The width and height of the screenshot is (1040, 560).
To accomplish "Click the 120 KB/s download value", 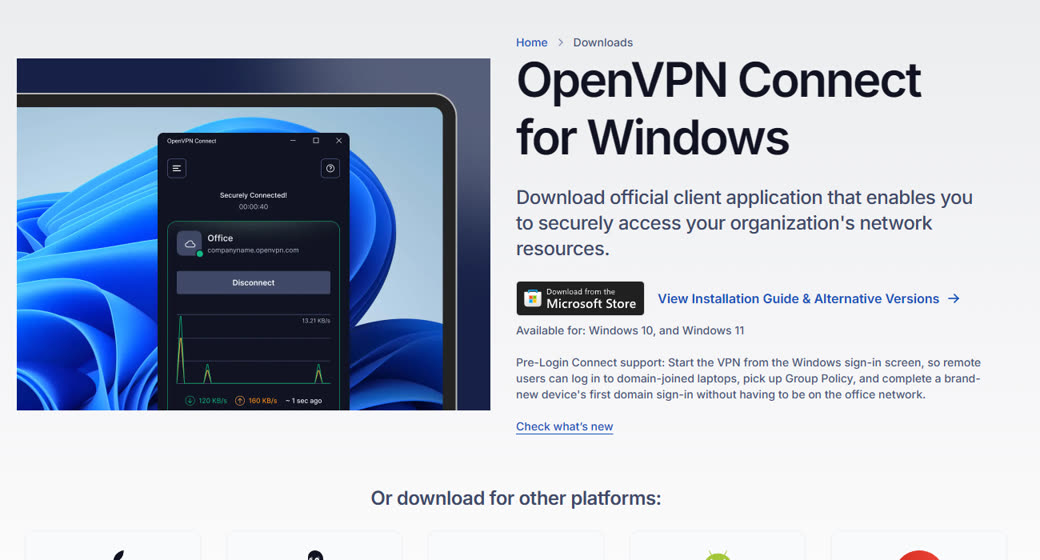I will pos(212,401).
